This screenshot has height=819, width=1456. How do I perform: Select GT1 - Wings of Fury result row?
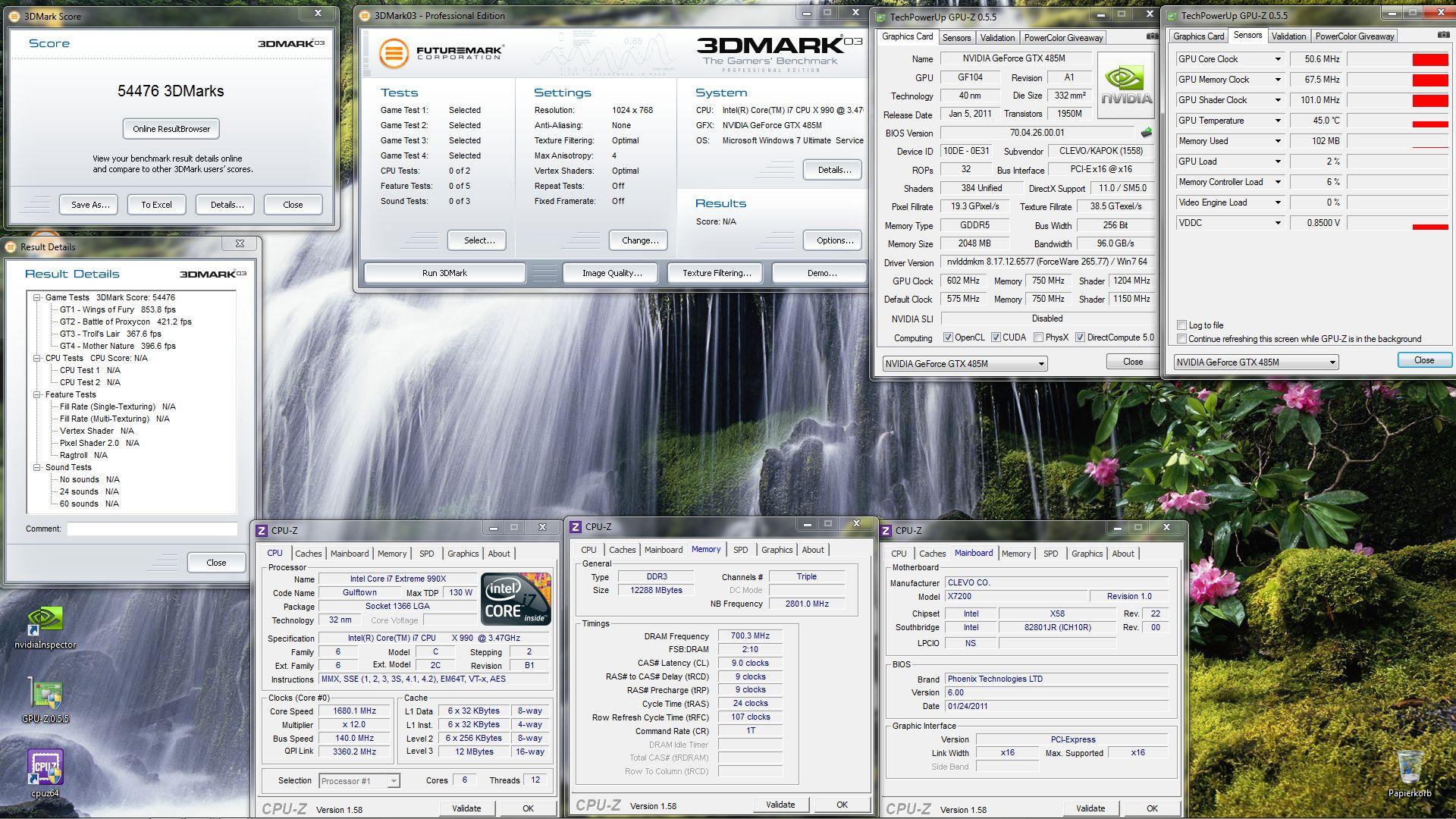(118, 309)
